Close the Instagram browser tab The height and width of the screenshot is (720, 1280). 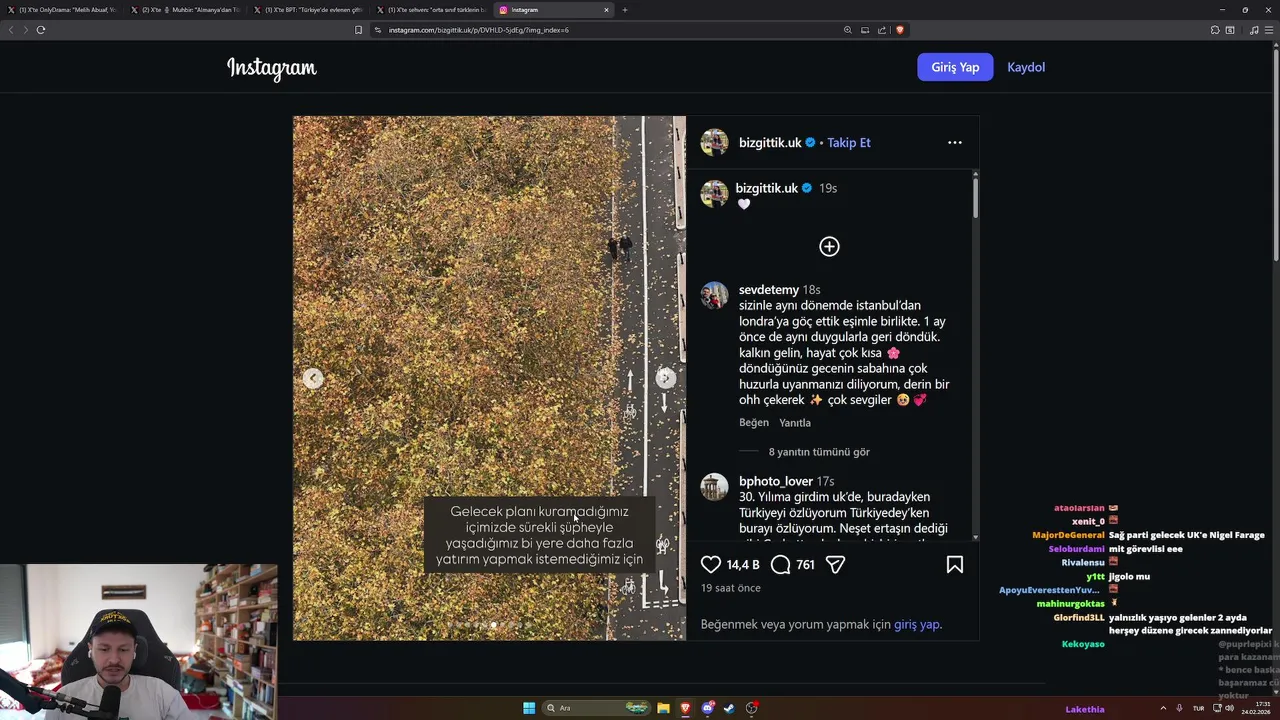(606, 10)
